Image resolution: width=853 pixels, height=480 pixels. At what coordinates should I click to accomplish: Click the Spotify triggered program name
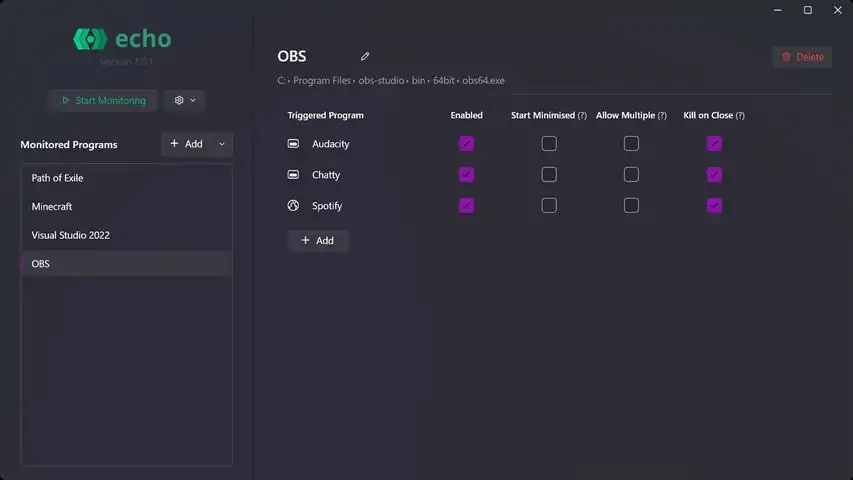(x=327, y=206)
